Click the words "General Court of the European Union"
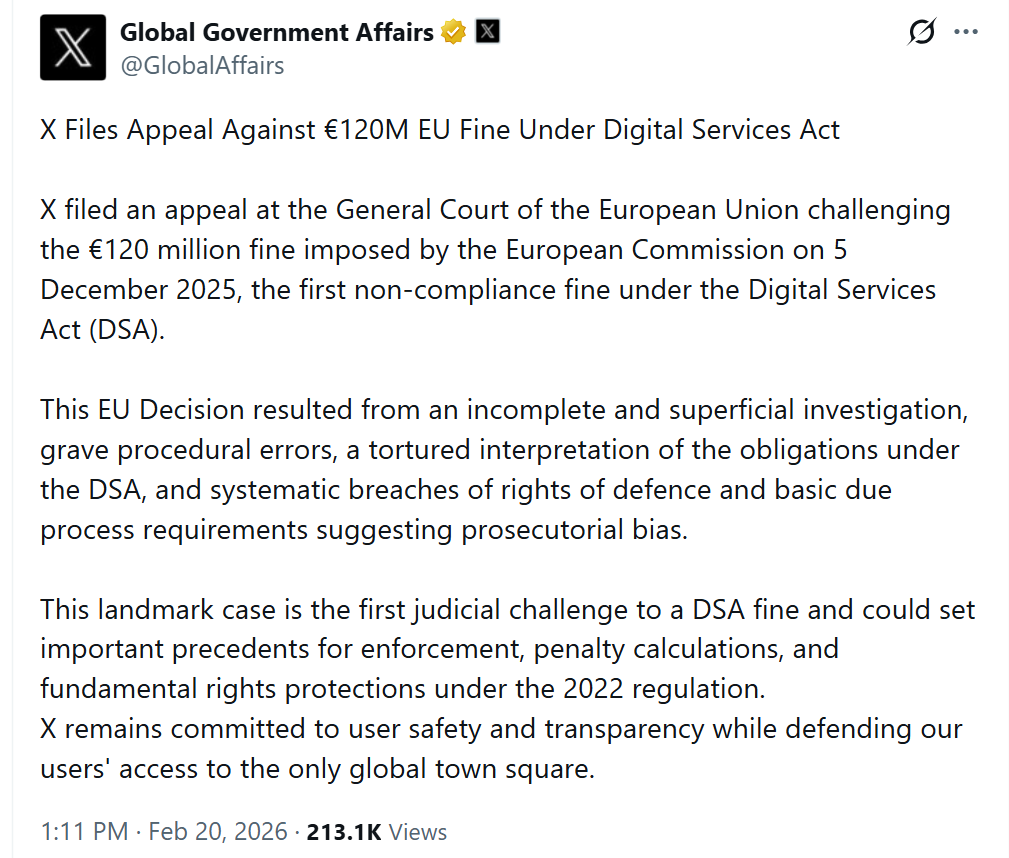The width and height of the screenshot is (1009, 858). click(x=567, y=211)
